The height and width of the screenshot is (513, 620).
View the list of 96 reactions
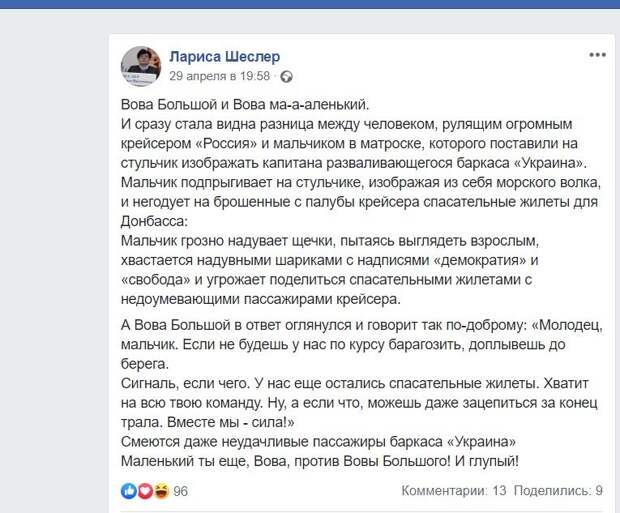coord(180,491)
